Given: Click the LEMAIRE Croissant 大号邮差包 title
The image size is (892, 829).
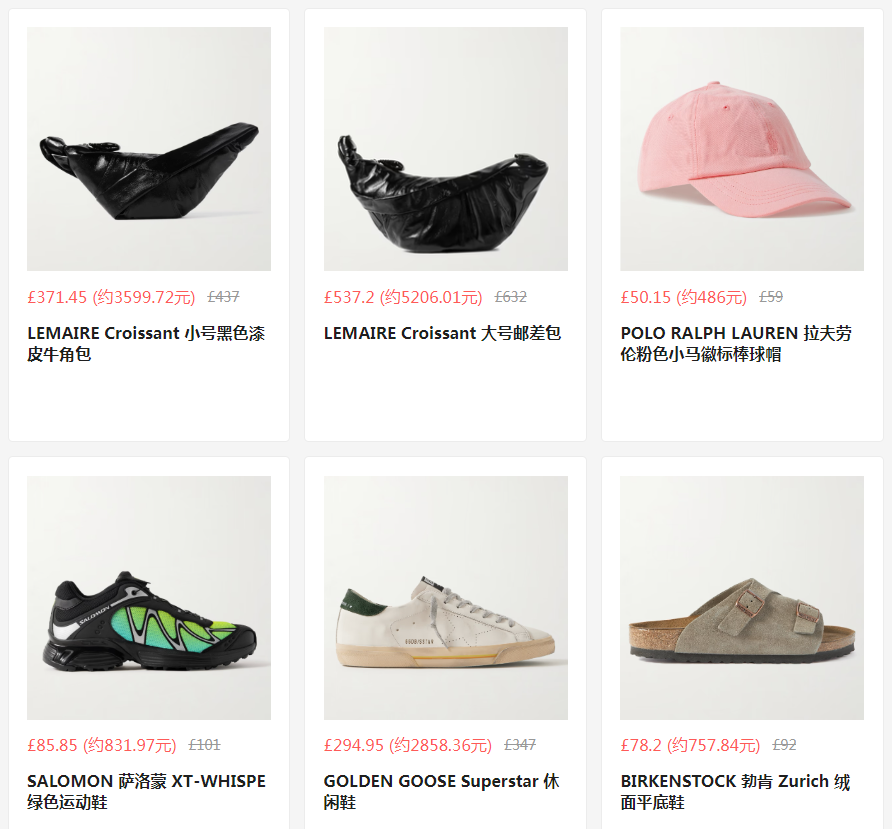Looking at the screenshot, I should click(x=443, y=333).
